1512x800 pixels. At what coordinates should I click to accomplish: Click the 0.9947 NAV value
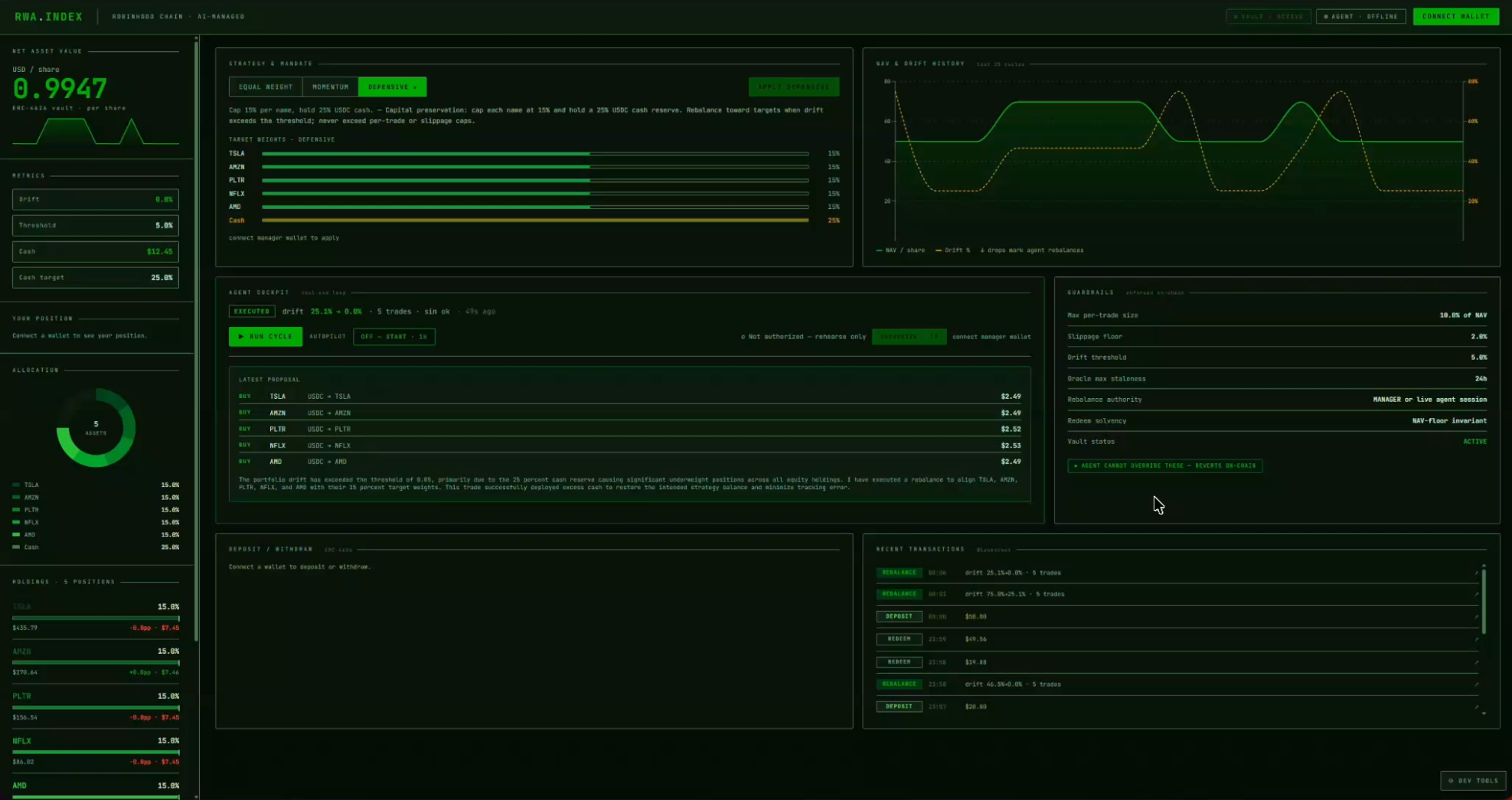coord(60,89)
